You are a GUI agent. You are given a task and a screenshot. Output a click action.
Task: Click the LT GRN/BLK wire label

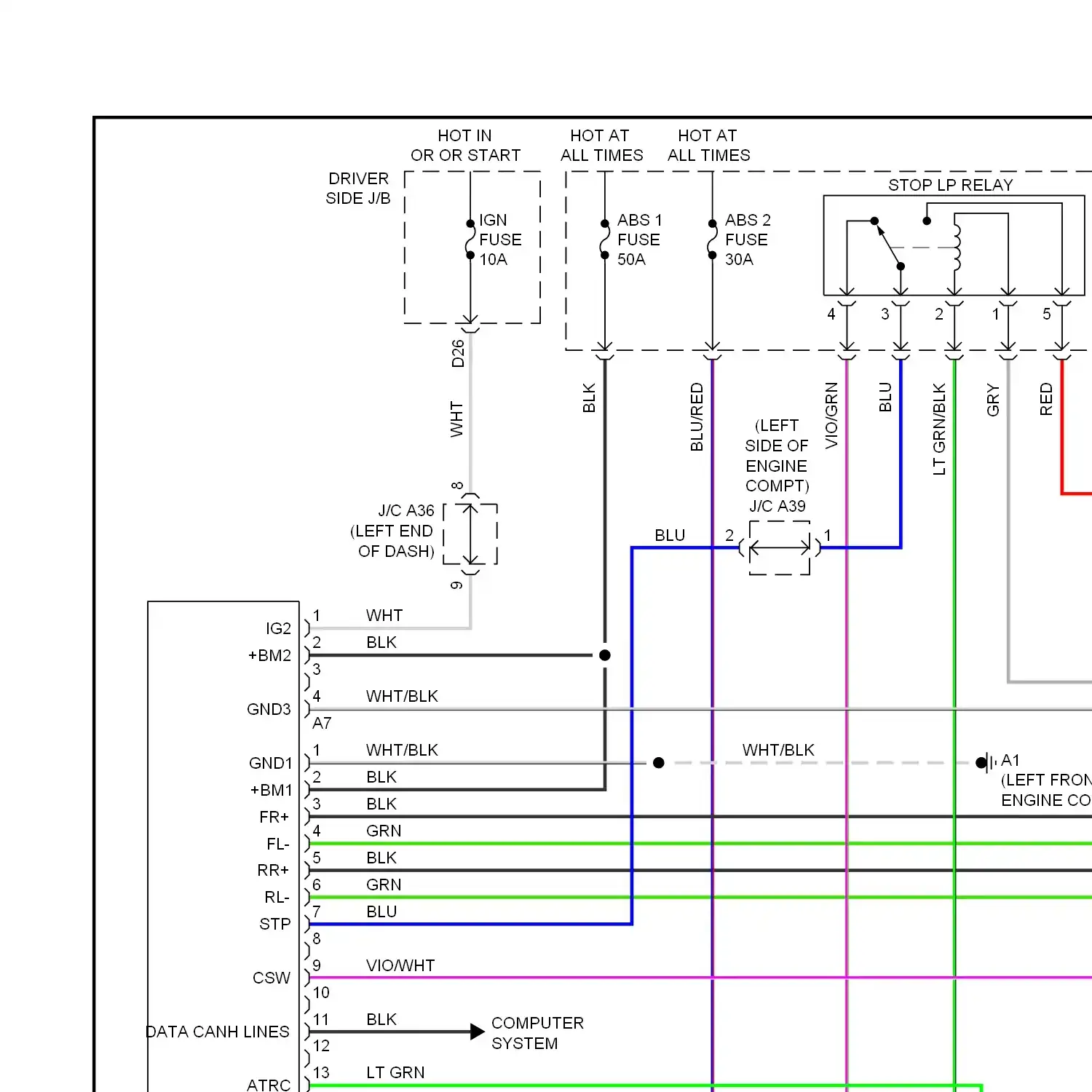[x=939, y=429]
